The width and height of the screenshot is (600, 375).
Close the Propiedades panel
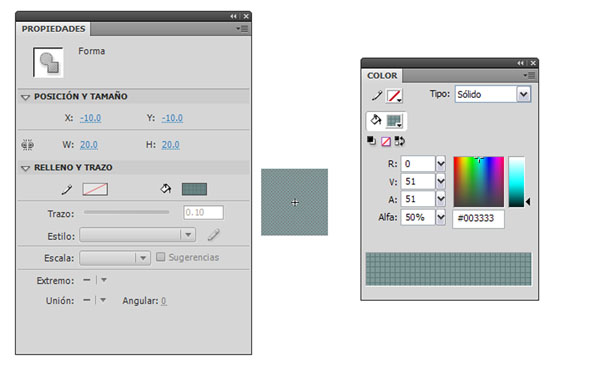(246, 16)
